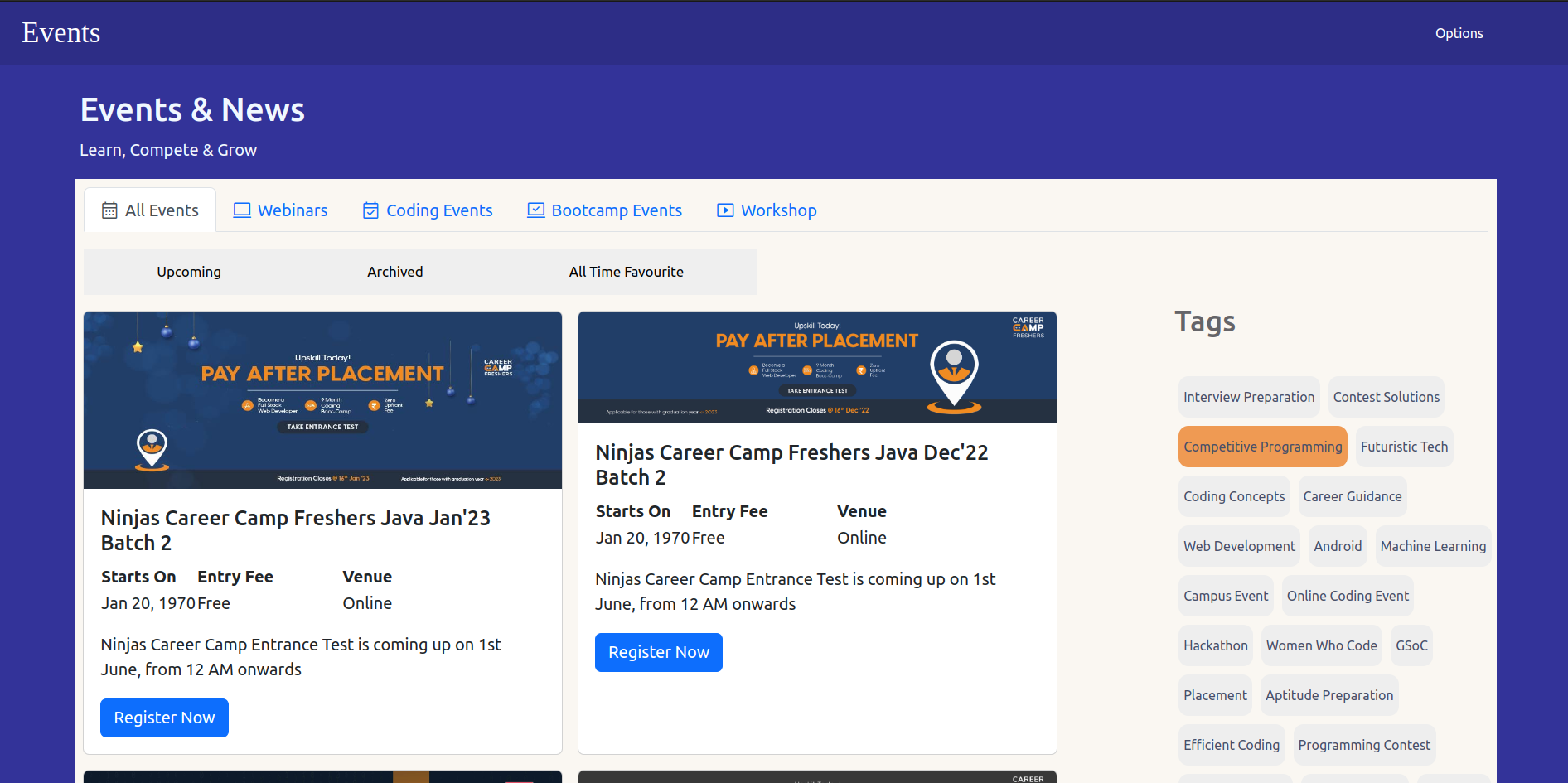
Task: Select the Futuristic Tech tag
Action: 1405,447
